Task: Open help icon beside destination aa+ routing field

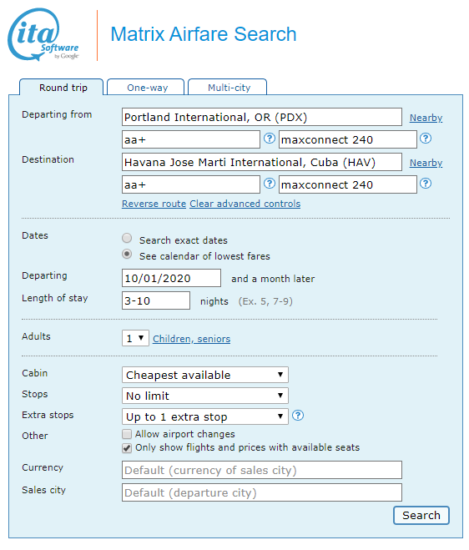Action: coord(269,183)
